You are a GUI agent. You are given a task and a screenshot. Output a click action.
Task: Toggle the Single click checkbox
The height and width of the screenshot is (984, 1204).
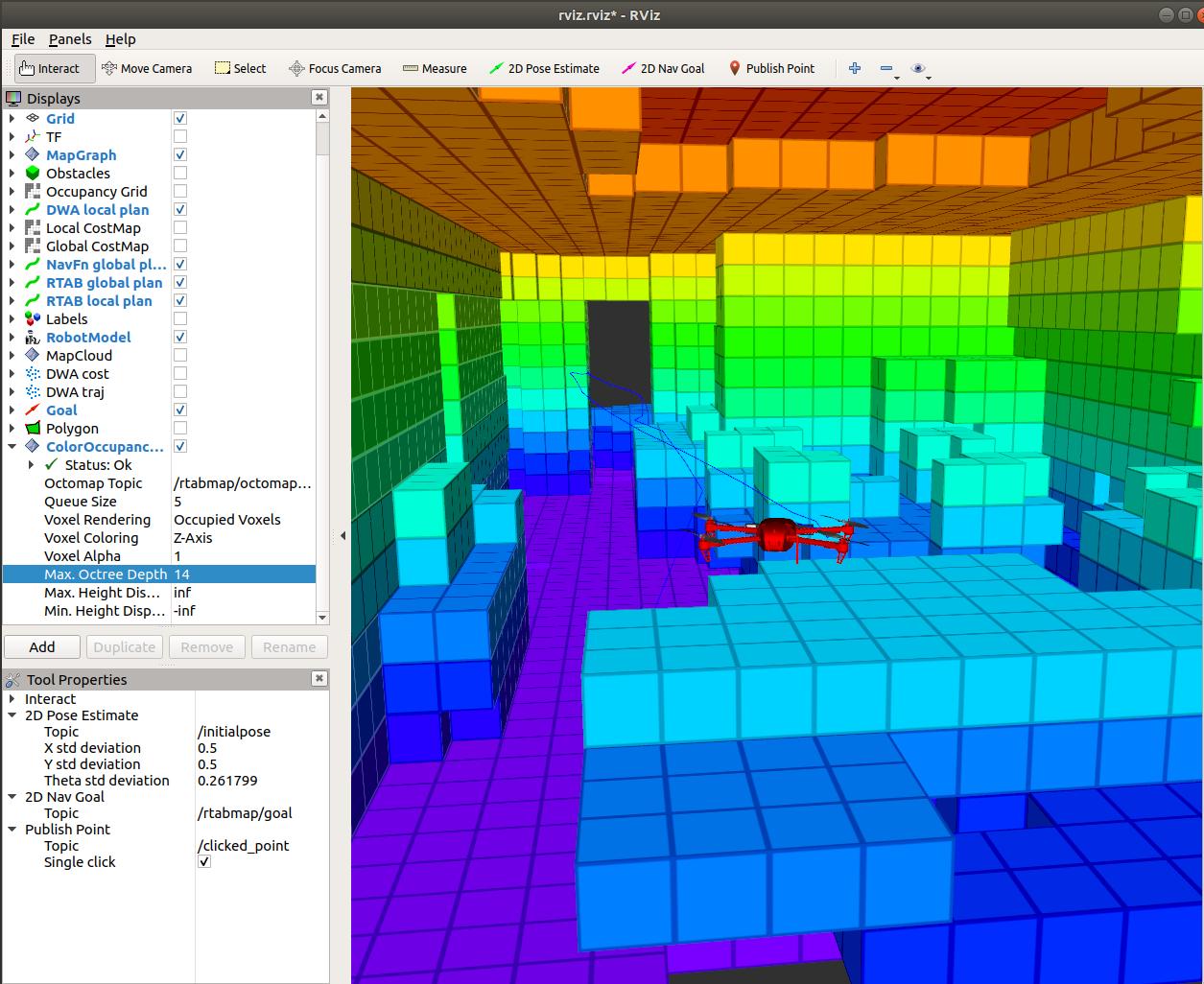tap(204, 862)
